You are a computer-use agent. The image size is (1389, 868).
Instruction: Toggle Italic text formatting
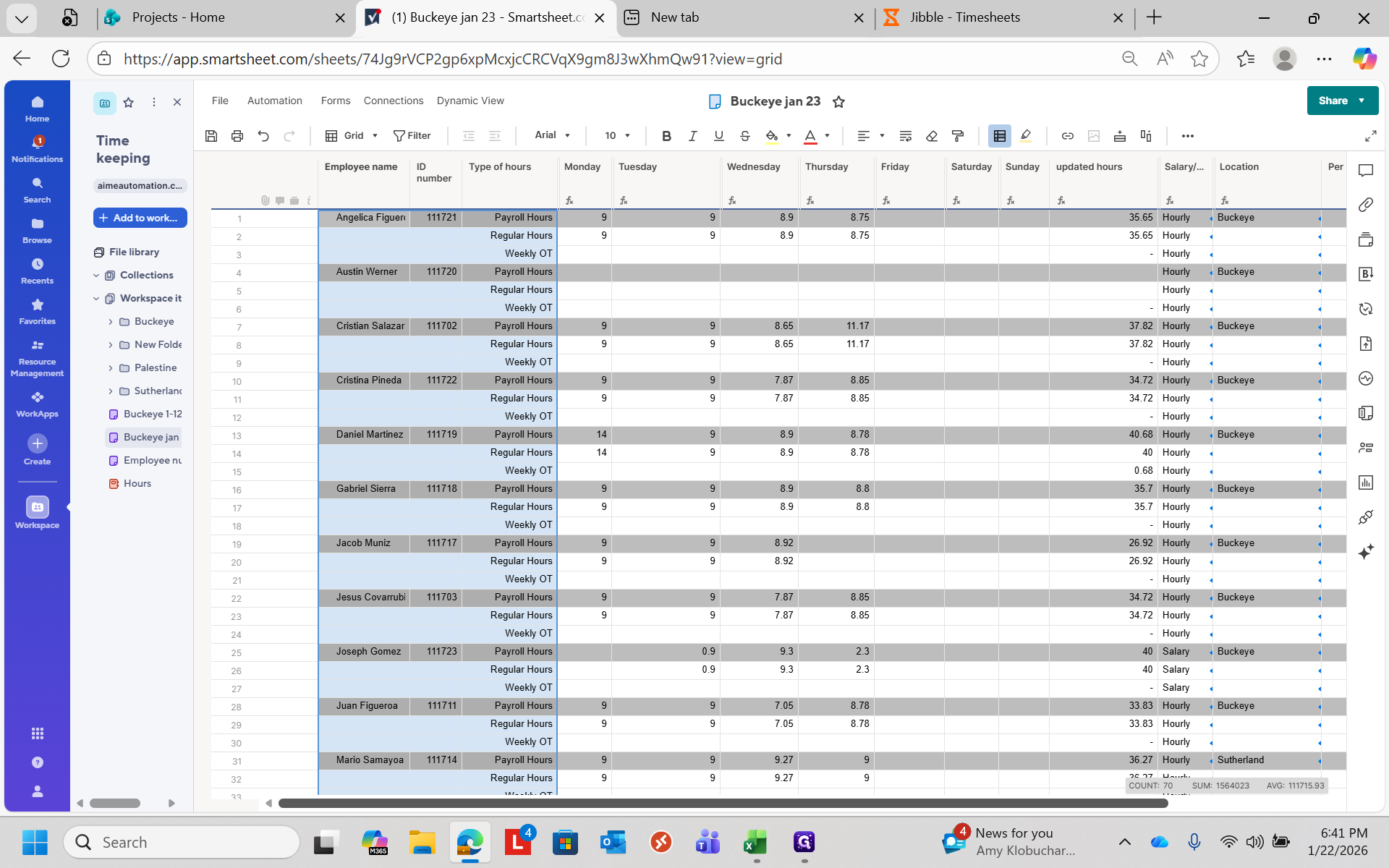click(x=692, y=135)
